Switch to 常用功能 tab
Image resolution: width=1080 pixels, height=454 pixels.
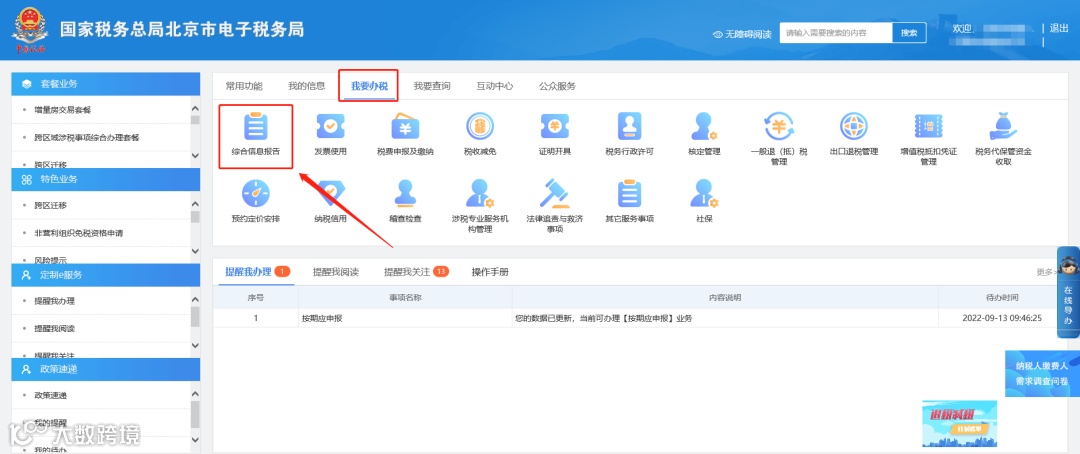[244, 86]
